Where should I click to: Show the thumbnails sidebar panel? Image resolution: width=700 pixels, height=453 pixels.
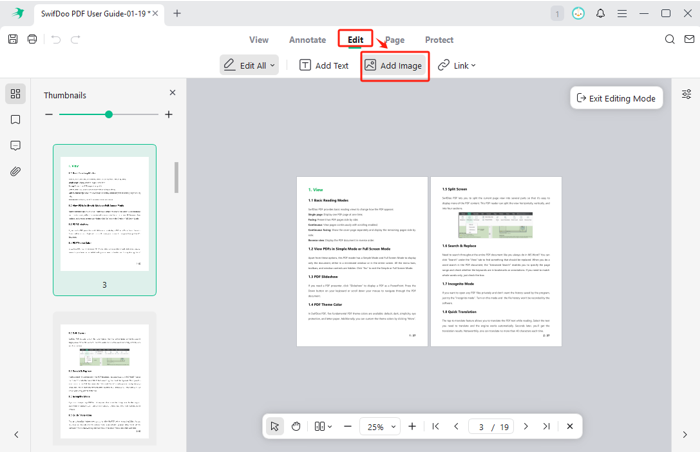pyautogui.click(x=15, y=94)
